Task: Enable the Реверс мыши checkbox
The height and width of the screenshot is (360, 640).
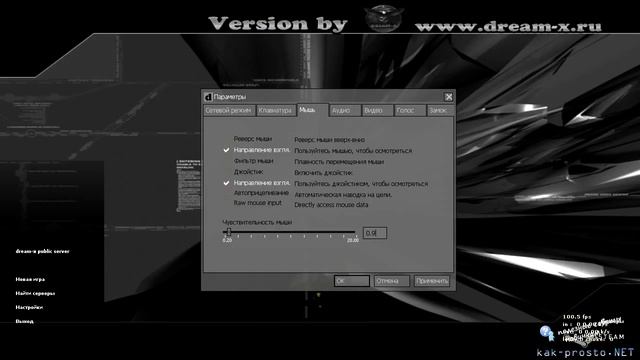Action: click(x=227, y=139)
